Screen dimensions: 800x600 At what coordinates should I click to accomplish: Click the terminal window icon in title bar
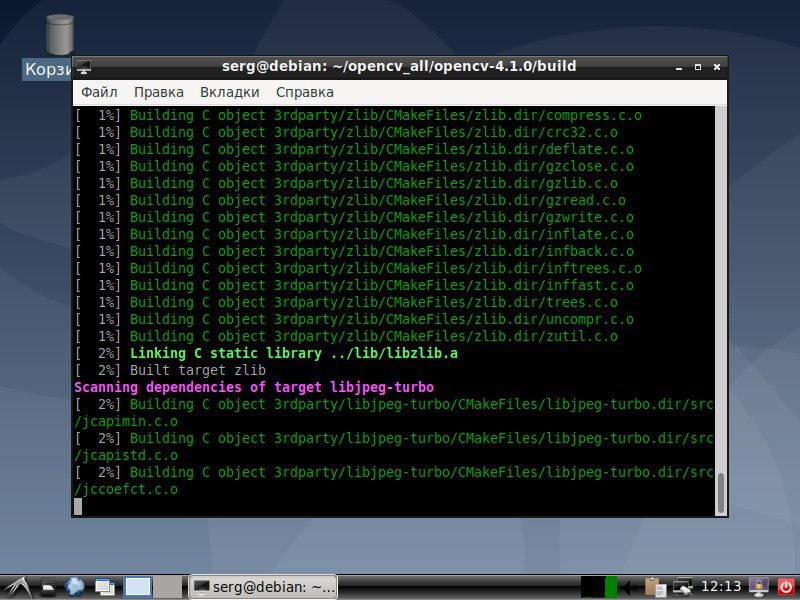point(84,67)
